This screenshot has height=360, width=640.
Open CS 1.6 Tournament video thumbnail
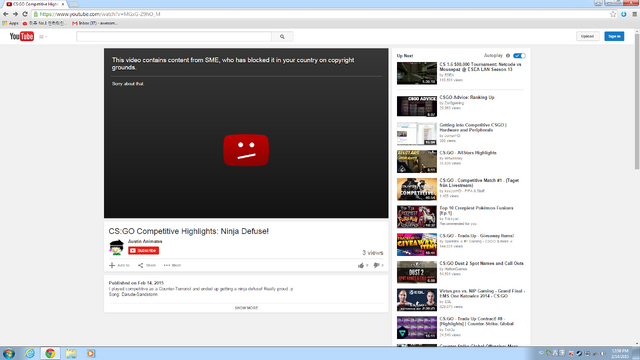click(417, 73)
